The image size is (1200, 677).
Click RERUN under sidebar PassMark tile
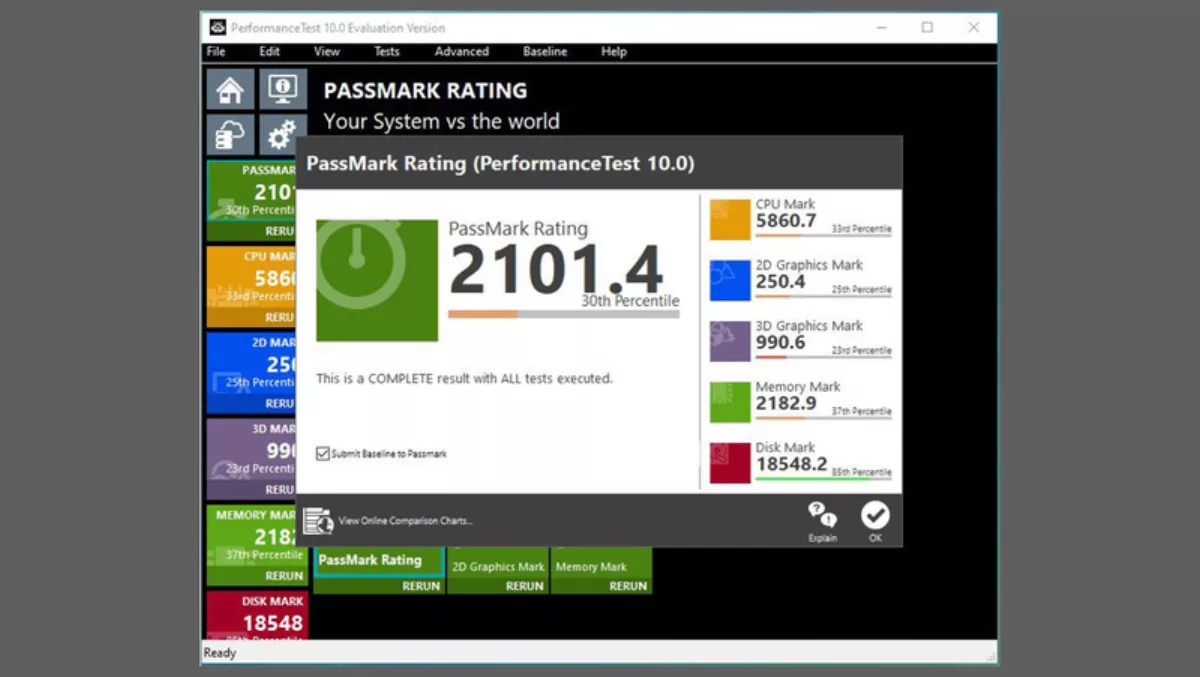pos(280,231)
